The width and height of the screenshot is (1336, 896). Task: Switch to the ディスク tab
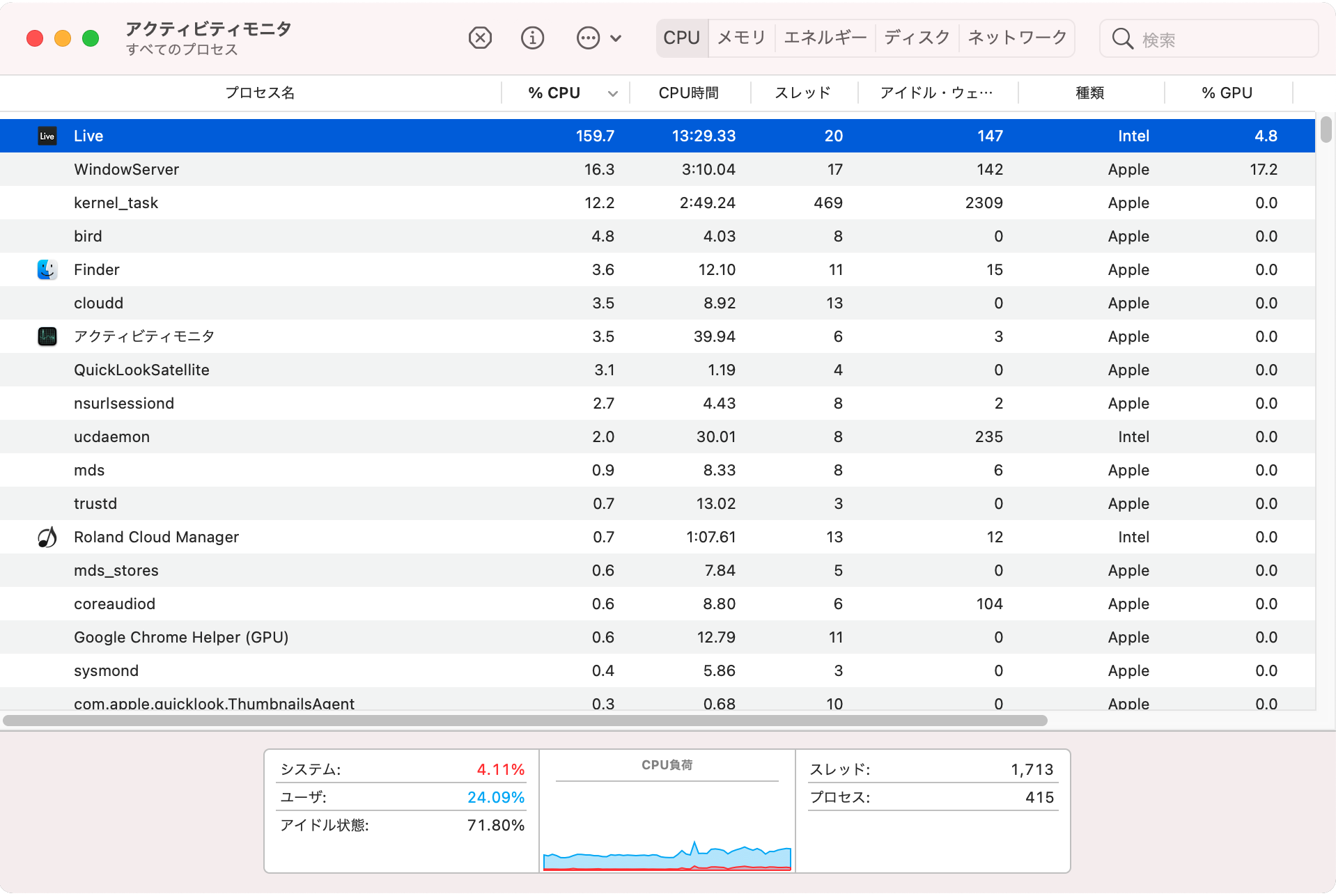click(x=917, y=38)
